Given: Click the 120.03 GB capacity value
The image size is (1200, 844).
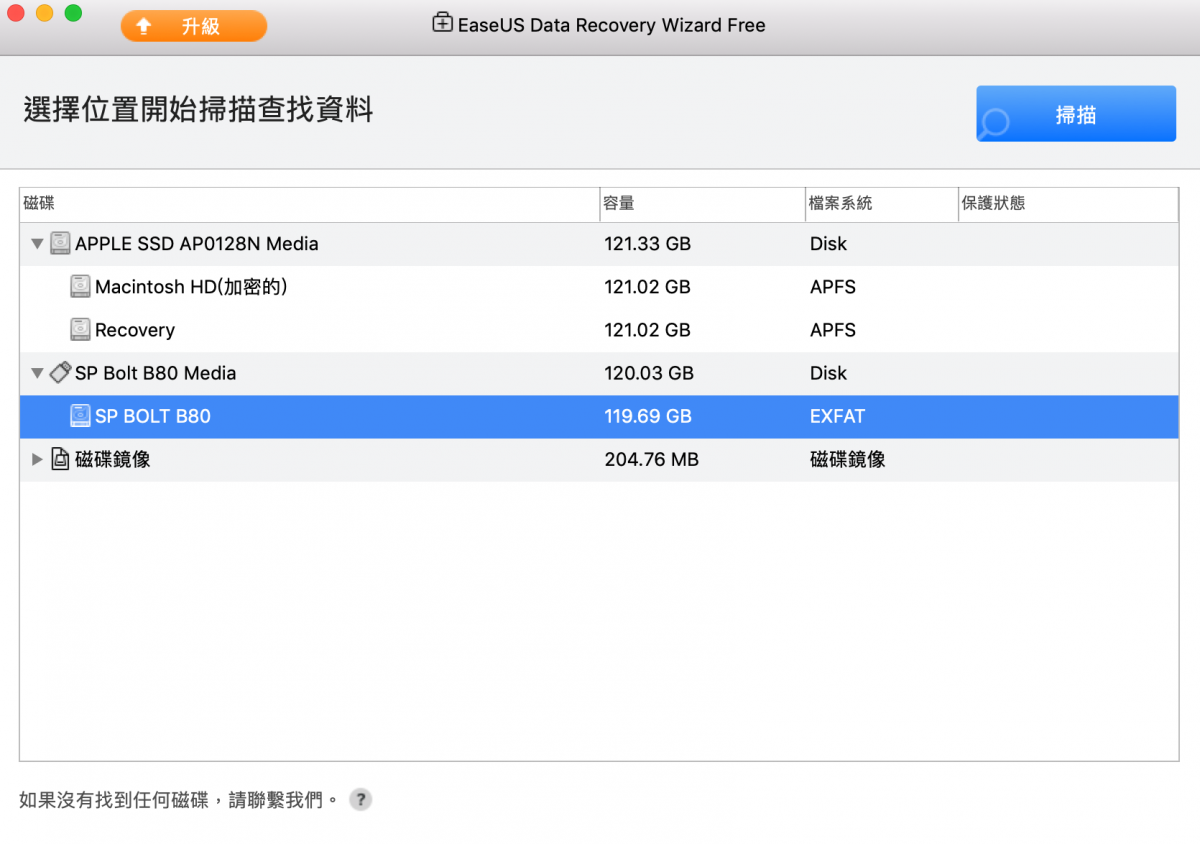Looking at the screenshot, I should point(649,373).
